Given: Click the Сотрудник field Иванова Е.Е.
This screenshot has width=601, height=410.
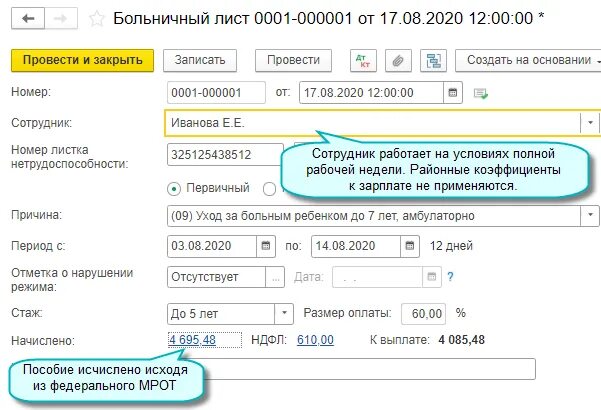Looking at the screenshot, I should (373, 123).
